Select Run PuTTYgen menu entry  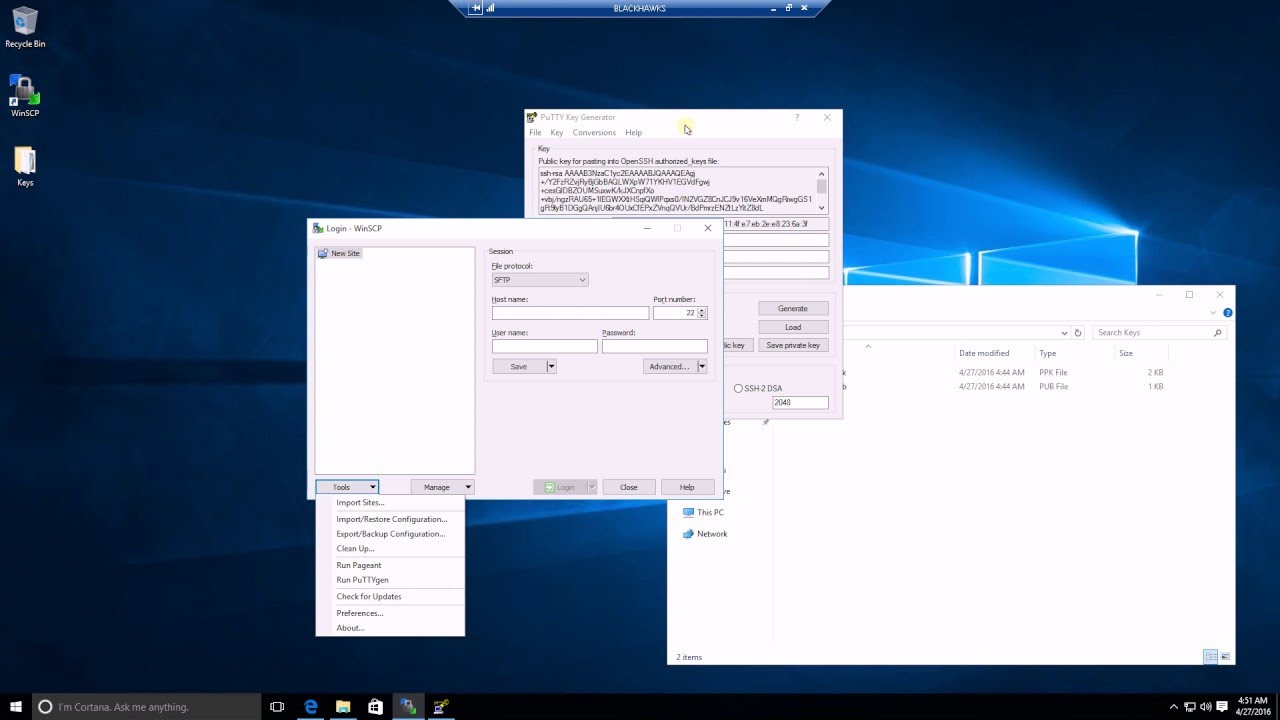(x=390, y=580)
